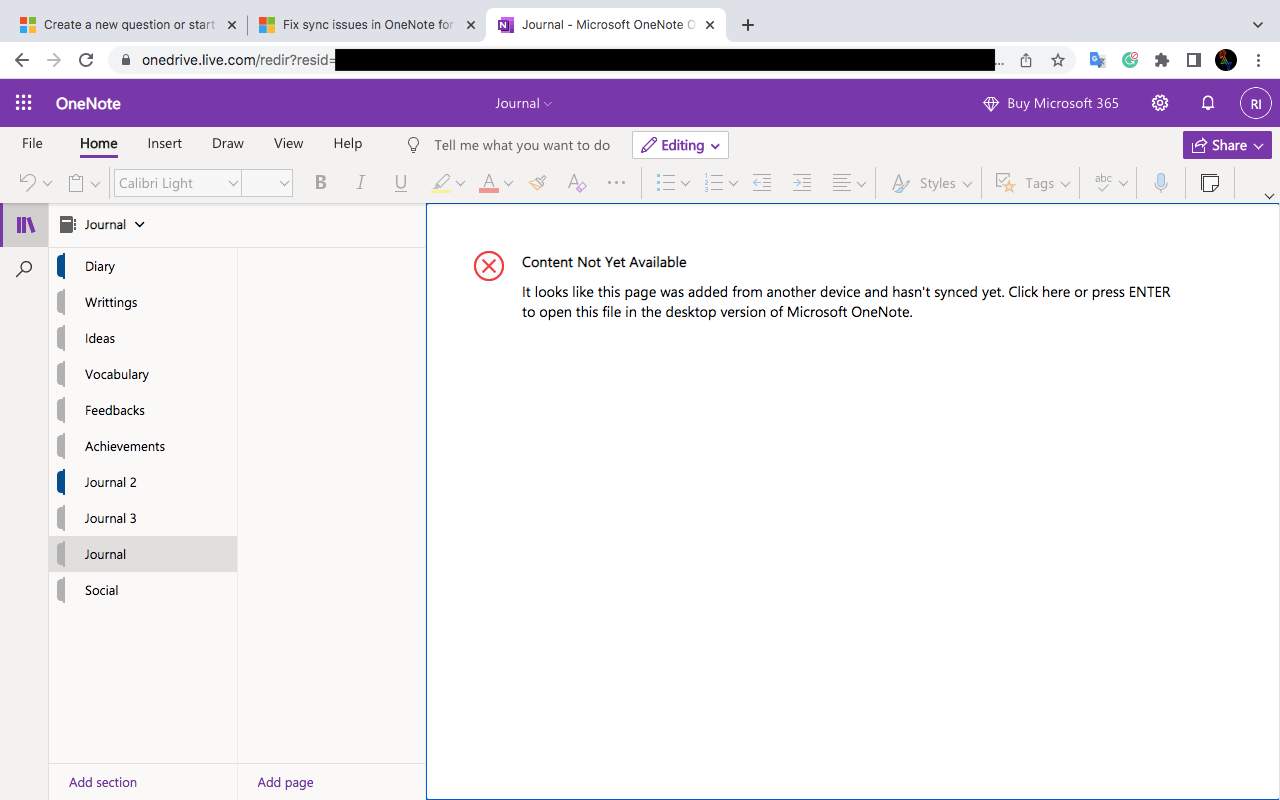Viewport: 1280px width, 800px height.
Task: Apply italic formatting
Action: (x=361, y=183)
